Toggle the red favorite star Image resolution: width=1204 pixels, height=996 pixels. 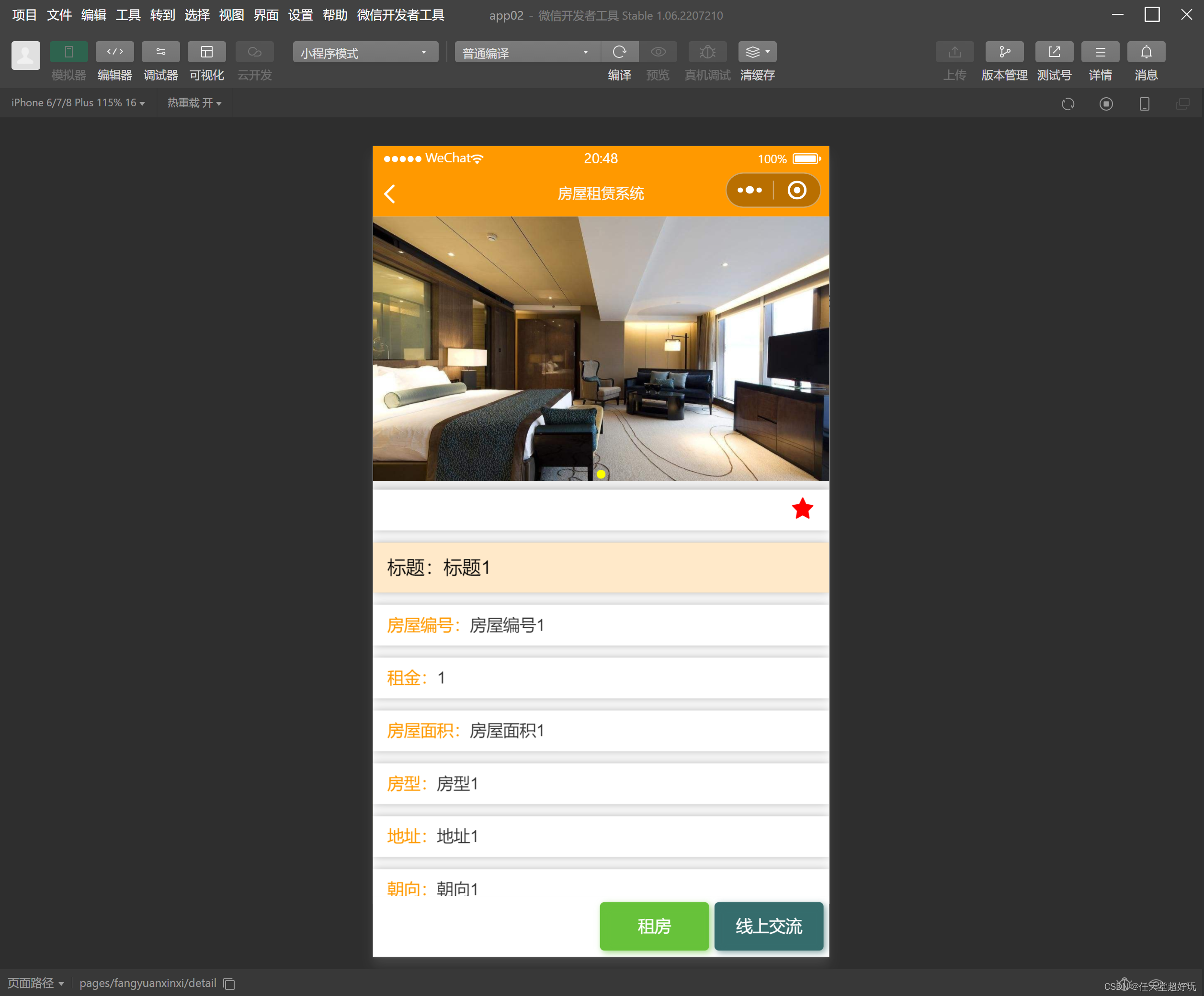[802, 509]
